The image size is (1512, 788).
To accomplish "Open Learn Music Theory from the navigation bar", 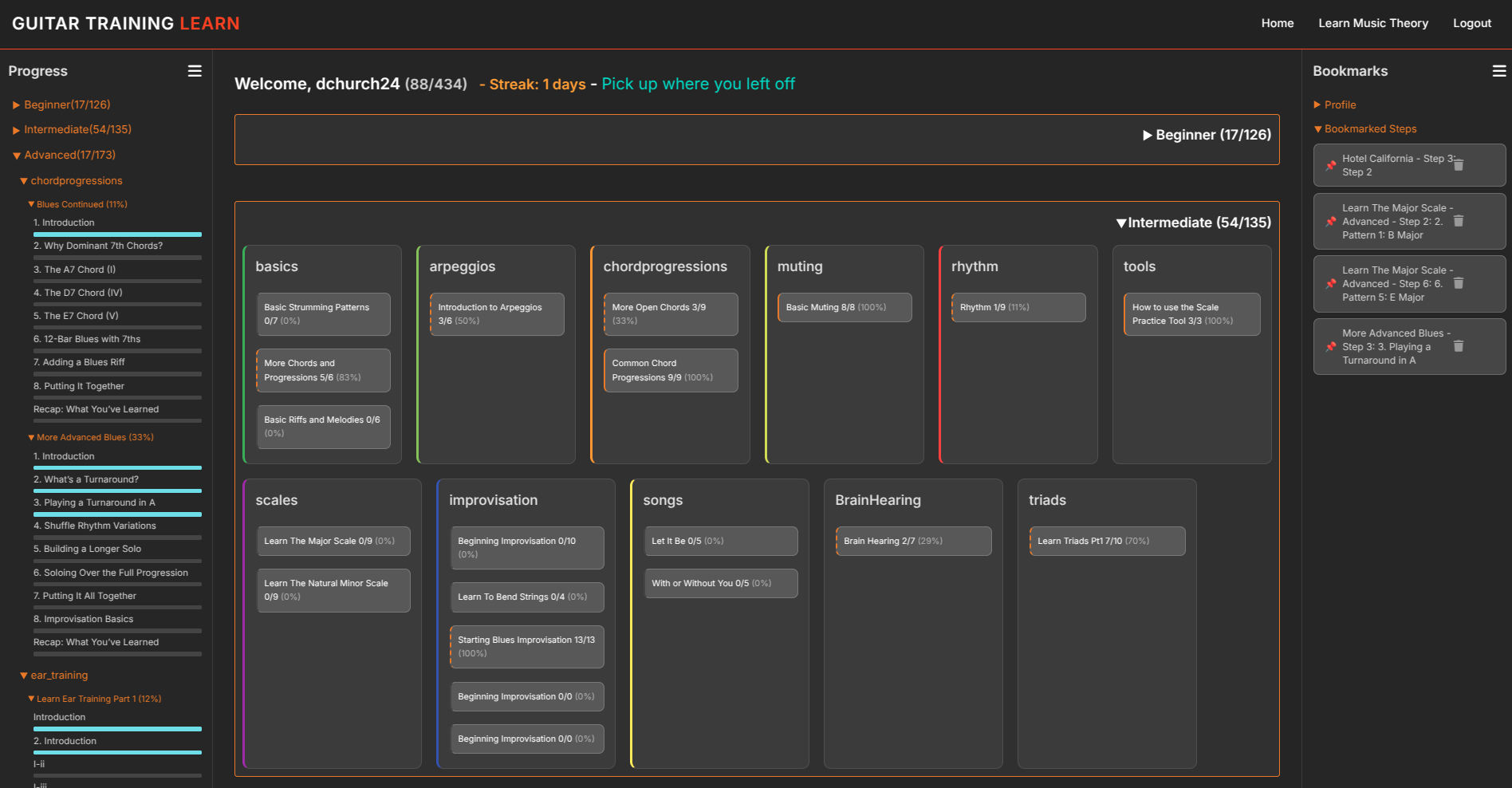I will 1373,23.
